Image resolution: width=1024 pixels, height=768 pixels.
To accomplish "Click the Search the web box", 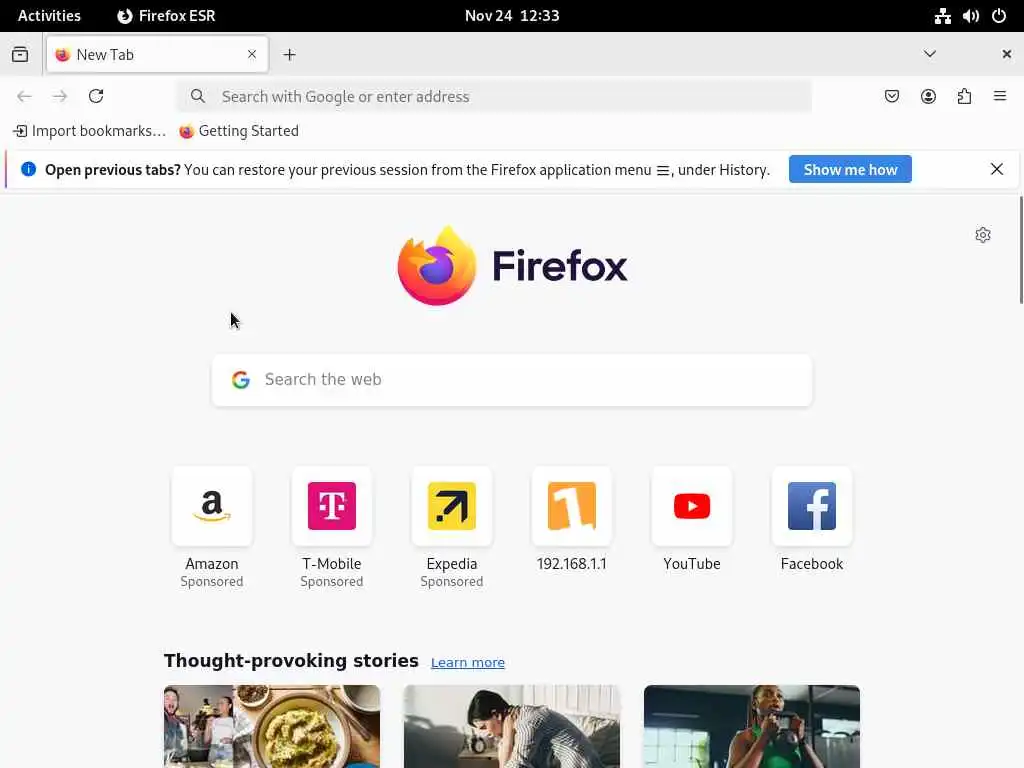I will click(512, 380).
